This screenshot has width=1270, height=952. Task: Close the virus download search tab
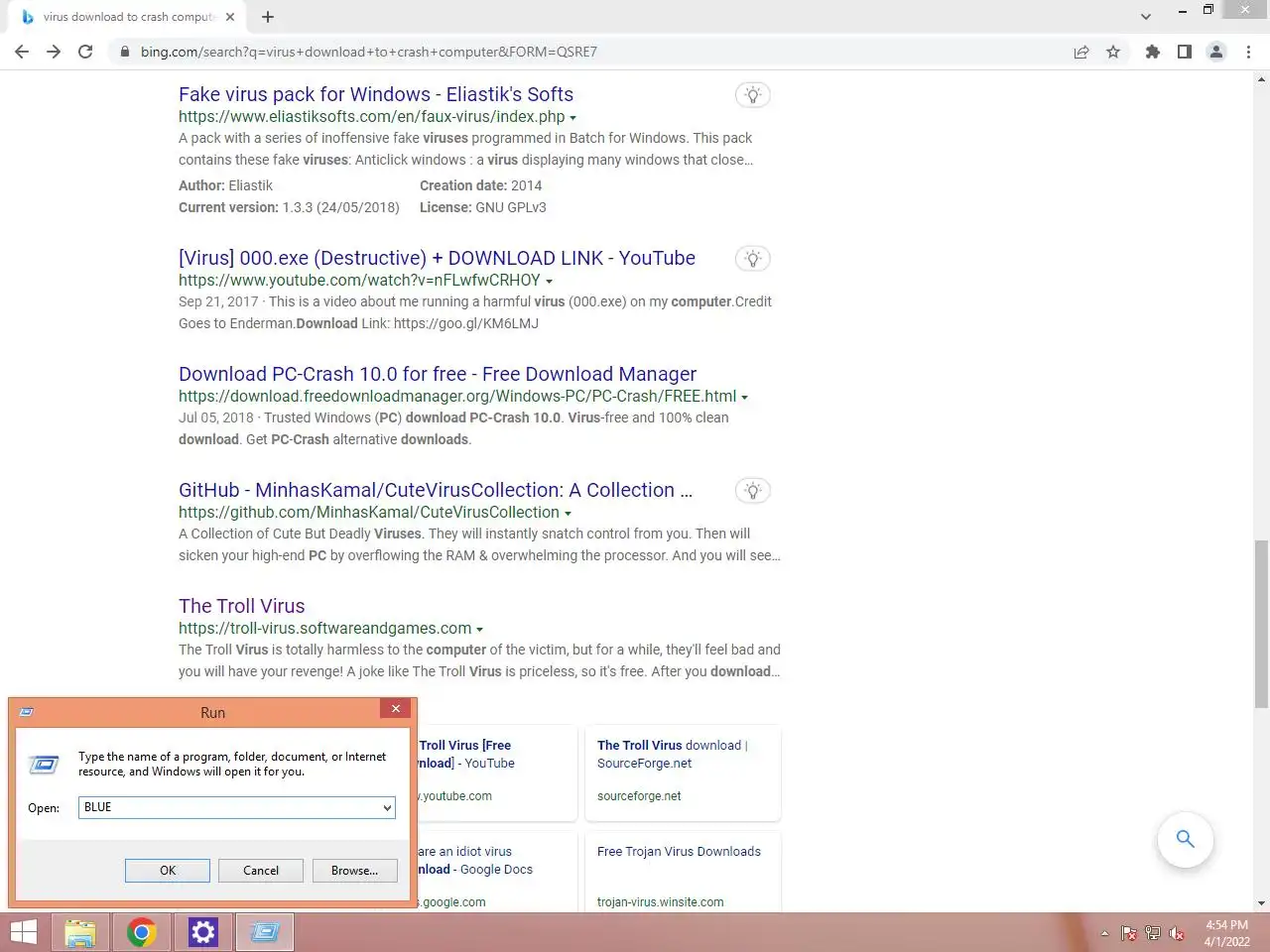(230, 17)
